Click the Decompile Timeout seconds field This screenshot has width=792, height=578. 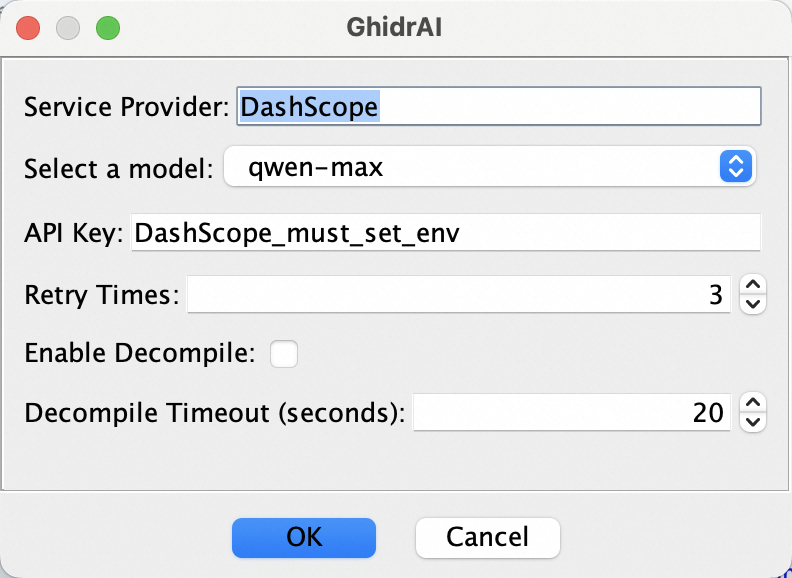pyautogui.click(x=572, y=412)
